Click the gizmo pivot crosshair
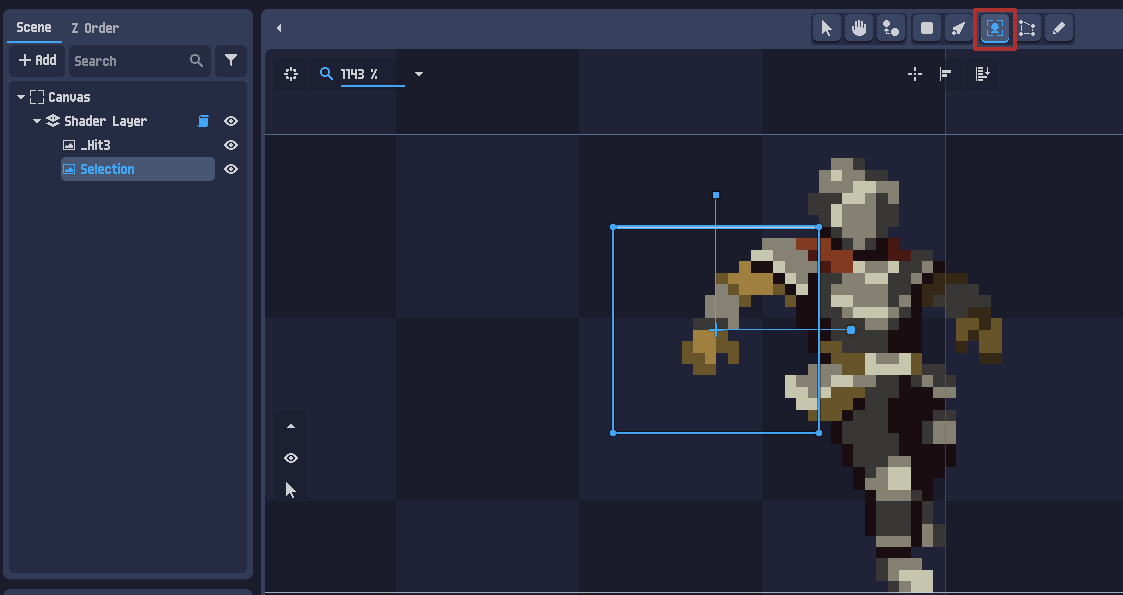Screen dimensions: 1123x595 click(x=715, y=330)
